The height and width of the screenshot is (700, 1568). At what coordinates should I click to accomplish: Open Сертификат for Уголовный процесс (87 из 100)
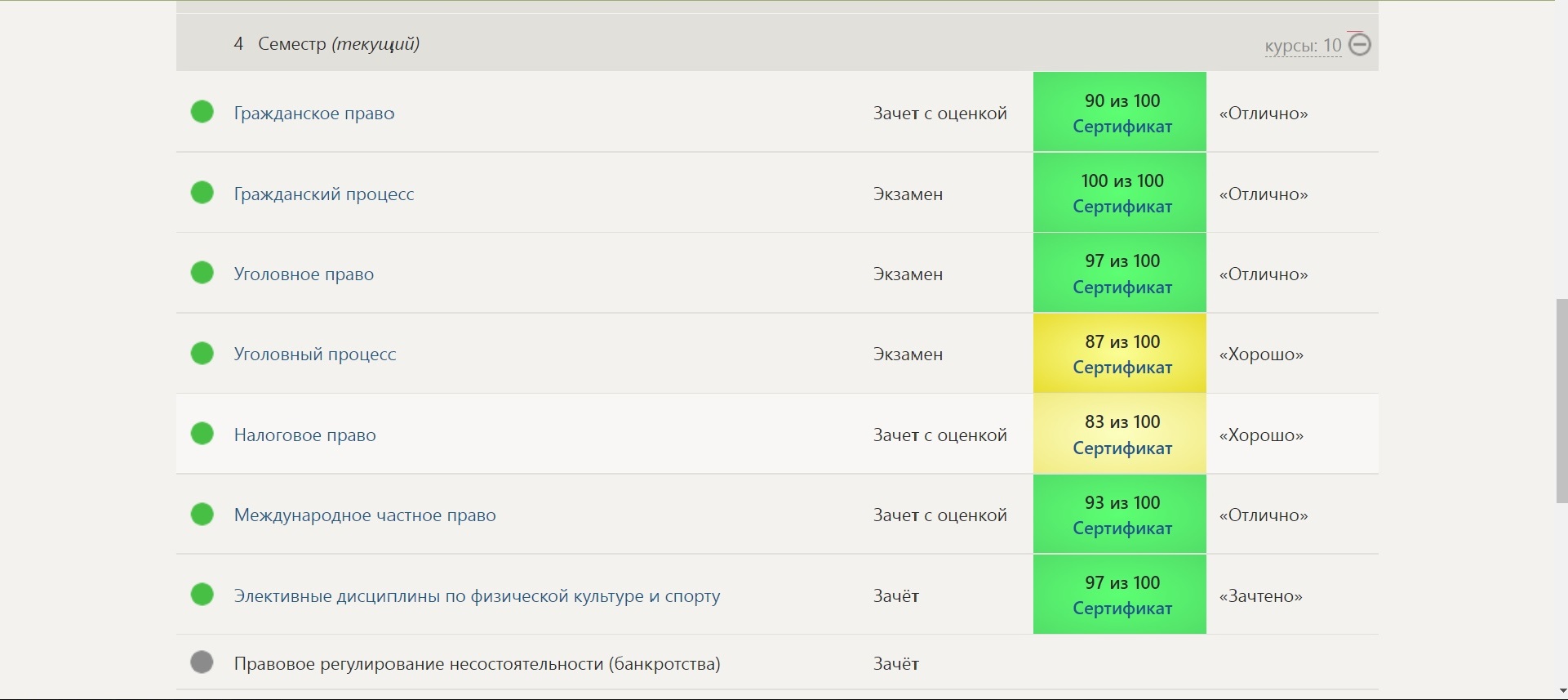(x=1122, y=368)
